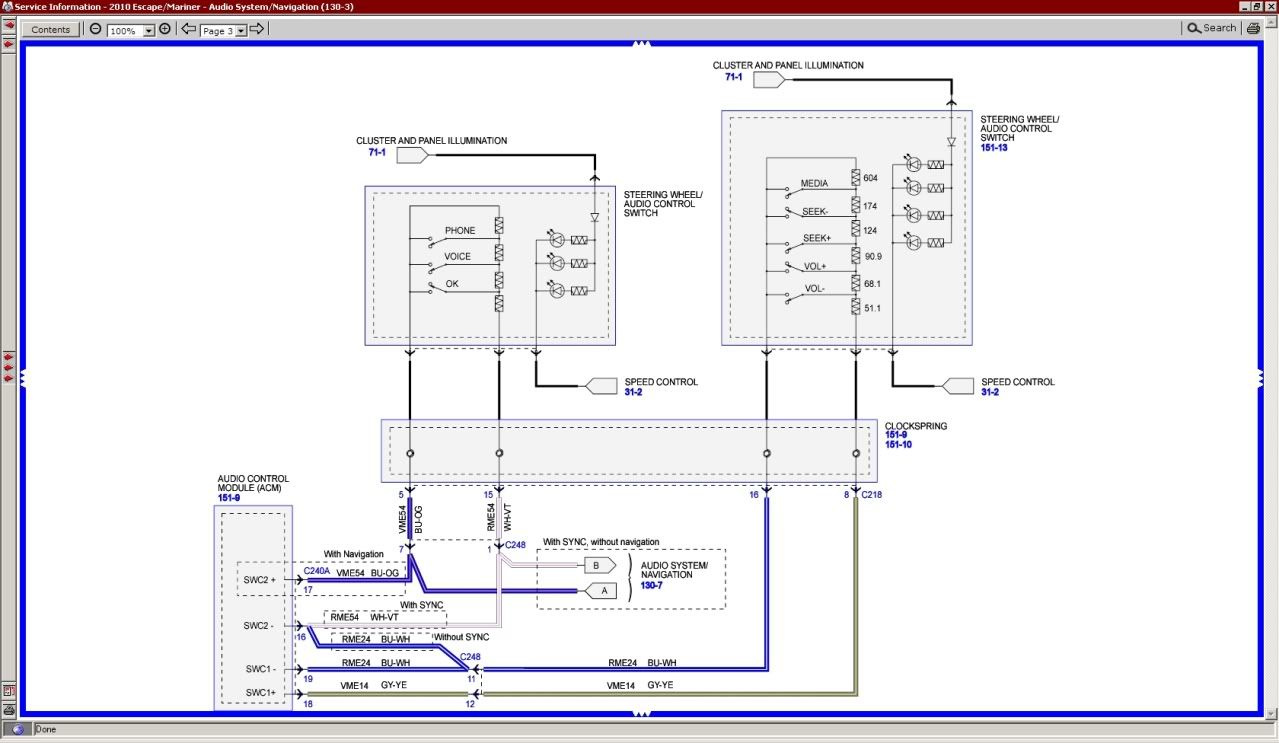Image resolution: width=1279 pixels, height=743 pixels.
Task: Go to next page with right arrow
Action: click(x=257, y=29)
